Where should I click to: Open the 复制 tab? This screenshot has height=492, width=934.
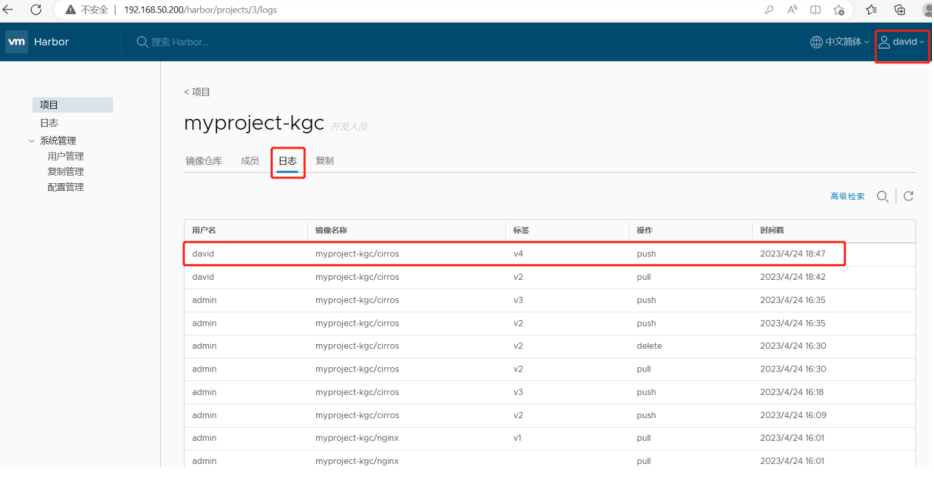324,160
